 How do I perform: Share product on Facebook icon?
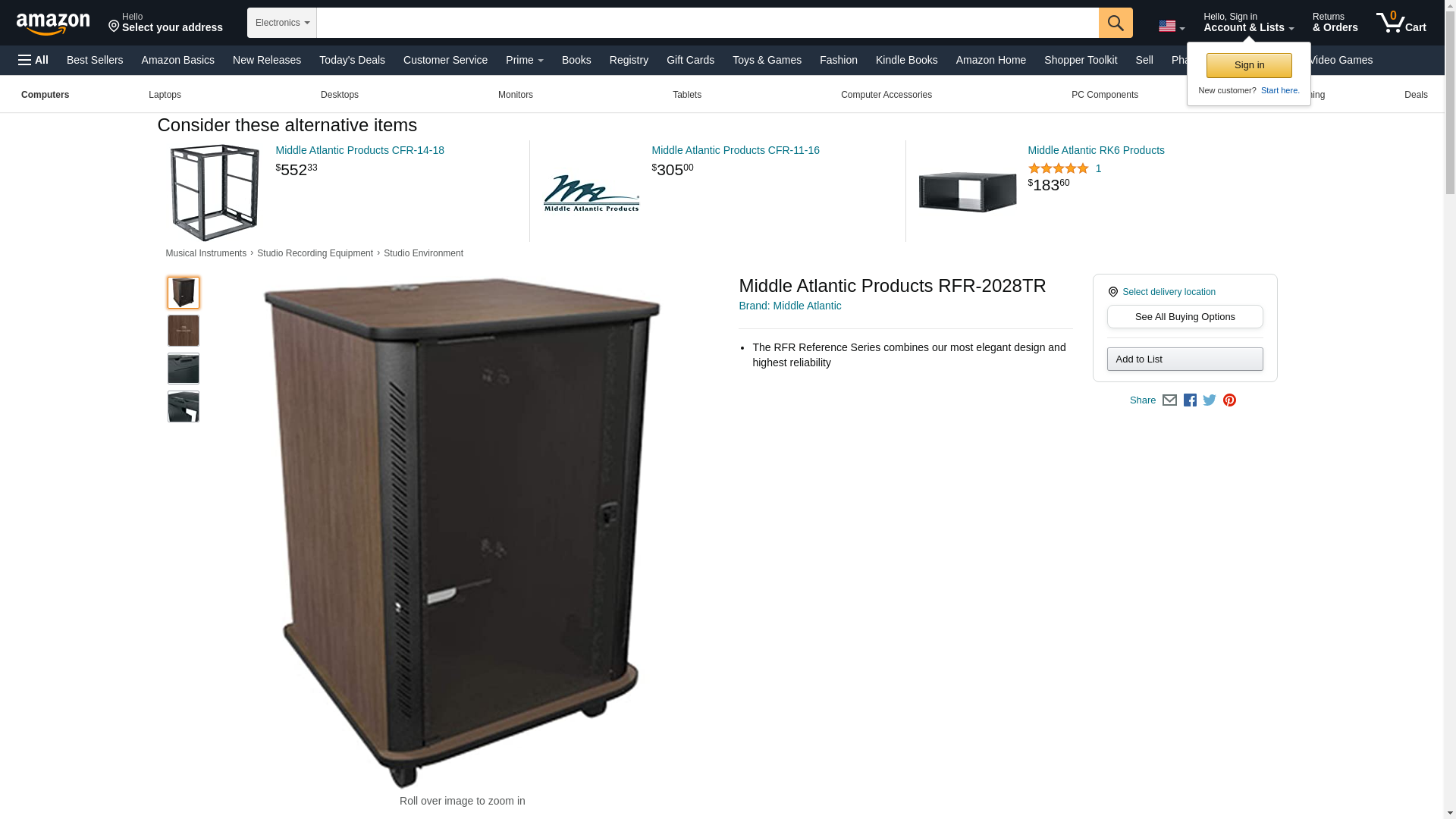coord(1190,400)
